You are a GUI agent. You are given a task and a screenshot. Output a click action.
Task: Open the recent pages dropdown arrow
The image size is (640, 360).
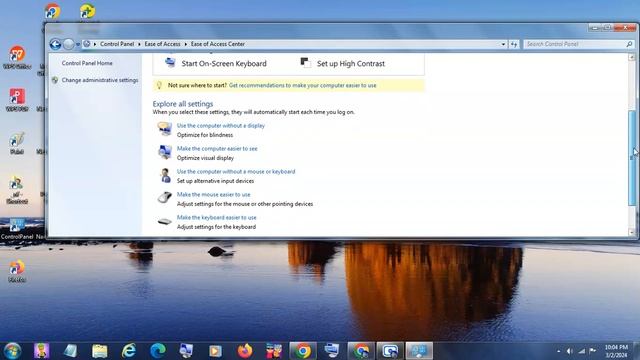[x=78, y=44]
